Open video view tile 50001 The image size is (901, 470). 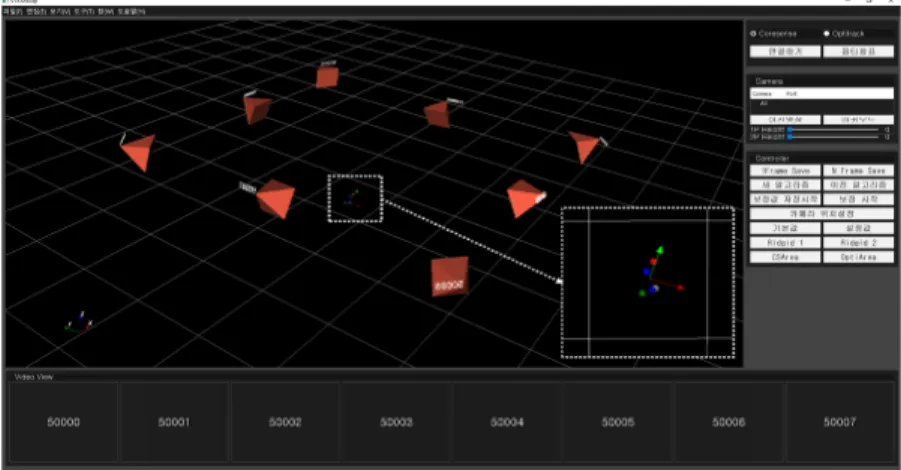[174, 422]
